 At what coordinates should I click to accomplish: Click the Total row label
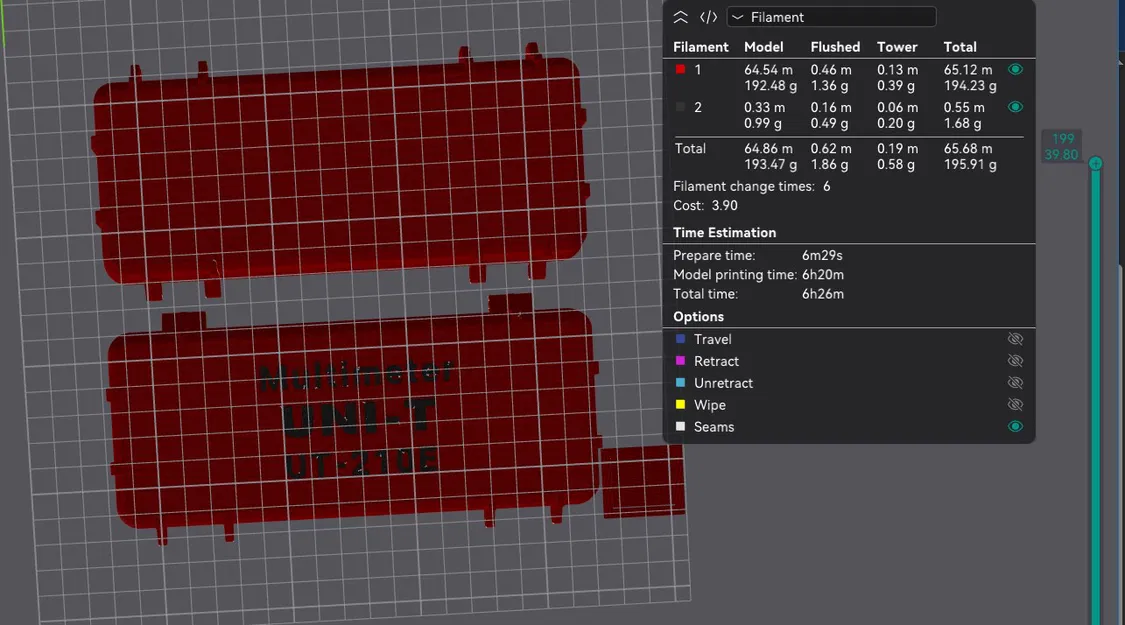pos(690,149)
